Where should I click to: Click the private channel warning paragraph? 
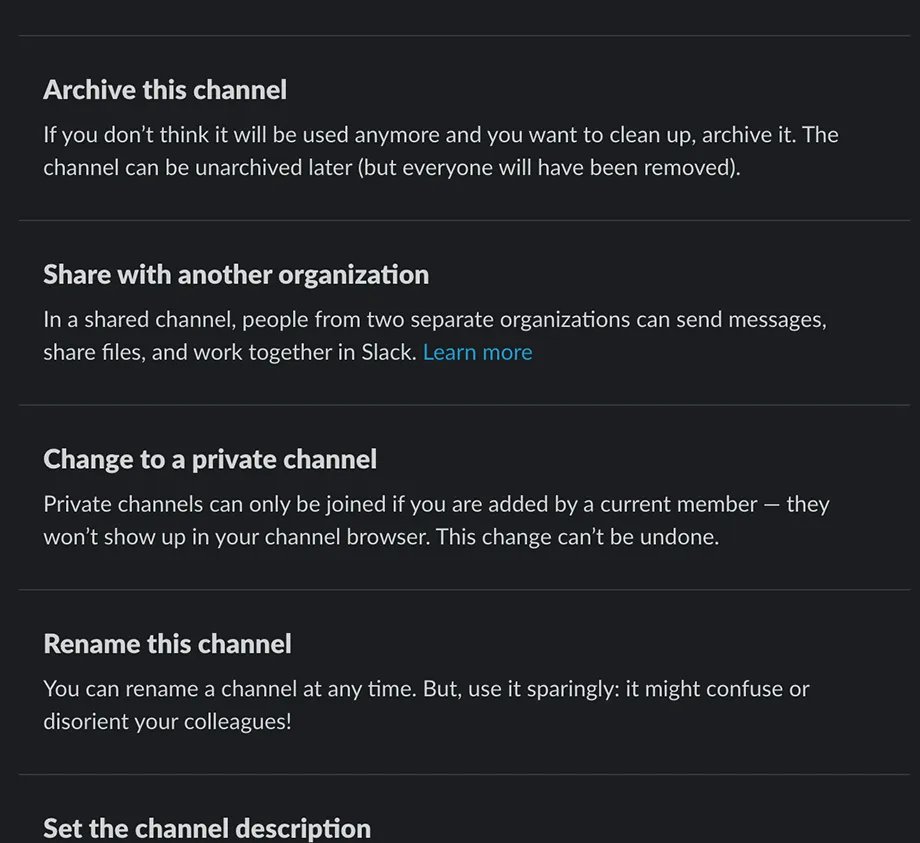tap(435, 520)
